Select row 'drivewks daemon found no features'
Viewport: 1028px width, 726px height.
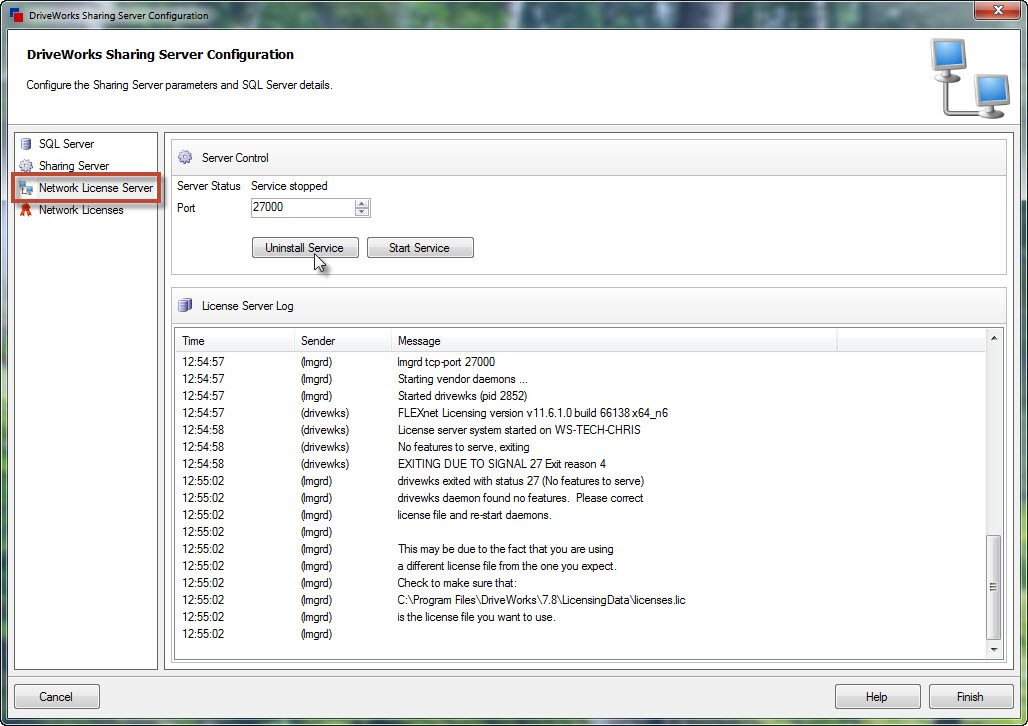pos(580,498)
